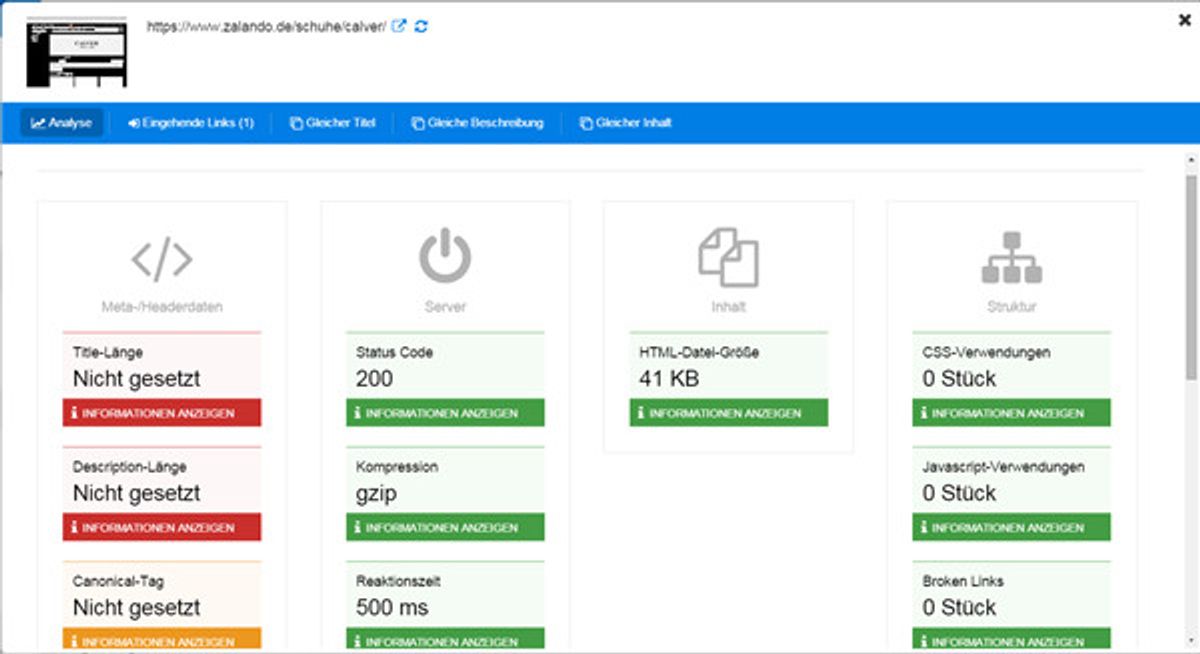Click the '41 KB' file size value

coord(669,379)
